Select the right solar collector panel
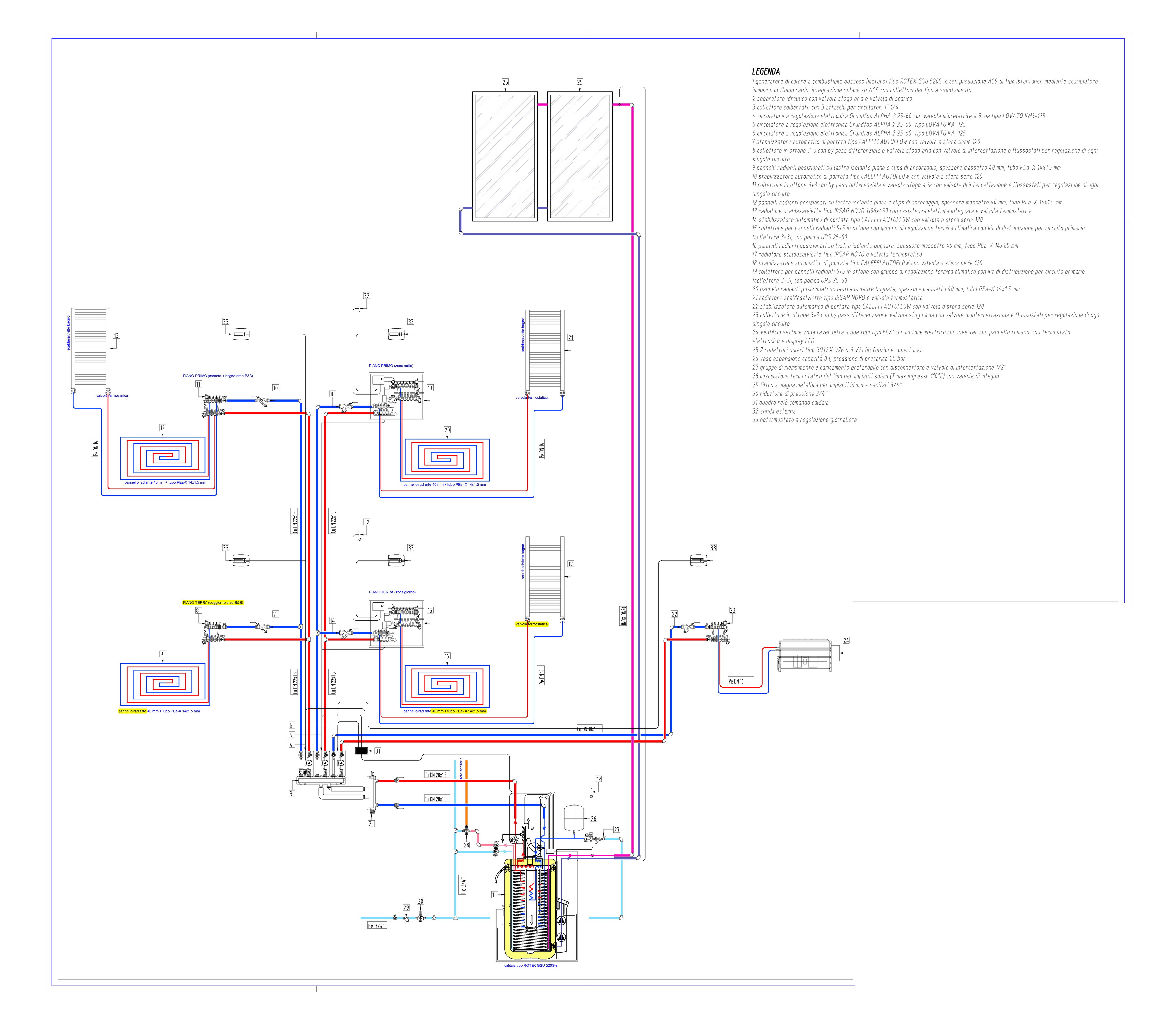 tap(580, 156)
